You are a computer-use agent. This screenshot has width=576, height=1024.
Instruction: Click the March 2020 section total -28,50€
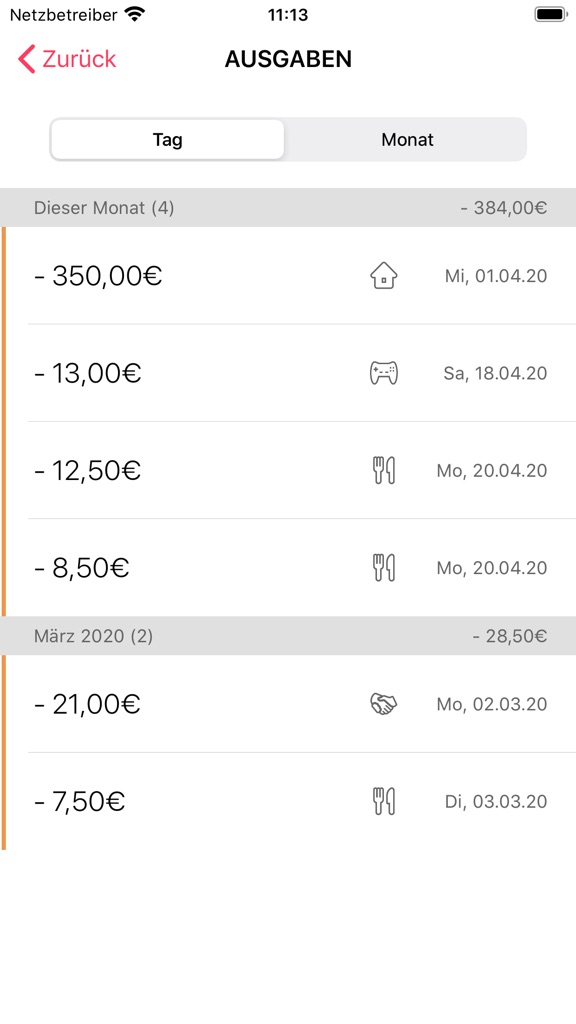point(509,635)
